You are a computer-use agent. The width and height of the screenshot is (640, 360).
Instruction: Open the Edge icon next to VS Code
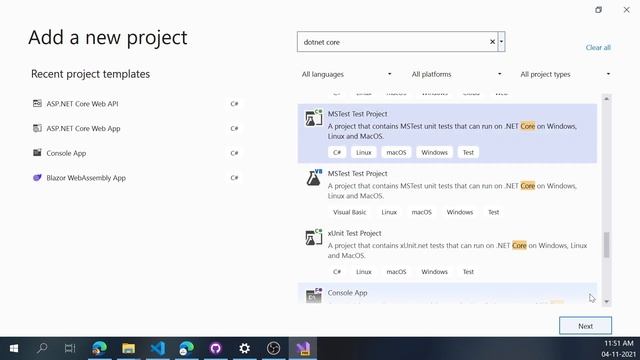point(187,348)
